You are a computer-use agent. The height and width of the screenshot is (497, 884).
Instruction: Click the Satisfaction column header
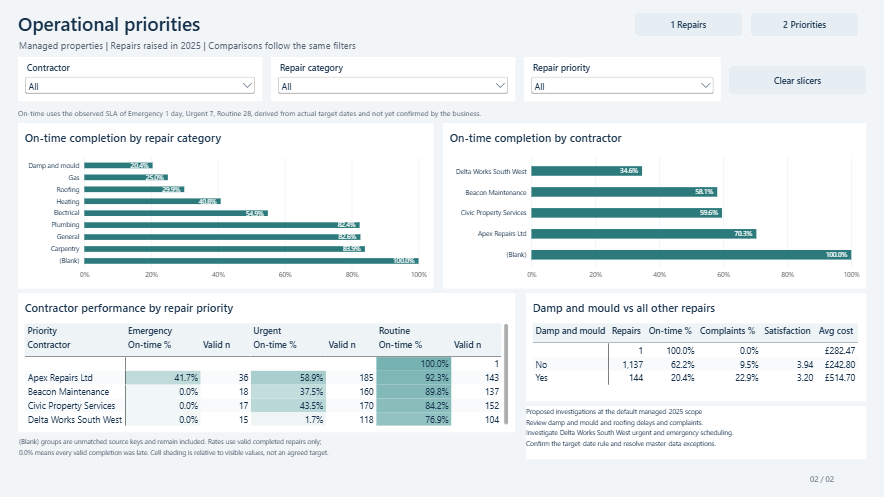pos(787,331)
